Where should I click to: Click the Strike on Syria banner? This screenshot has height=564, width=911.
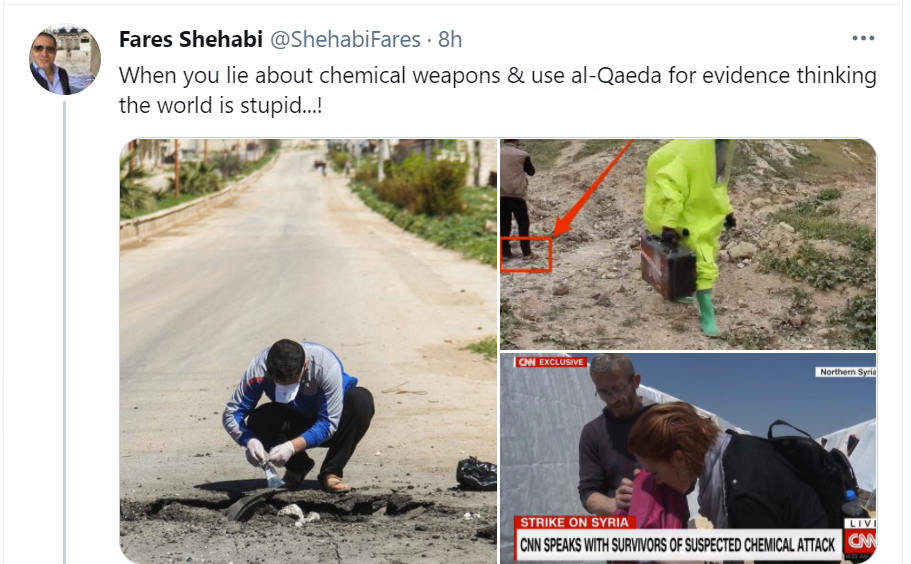pos(574,522)
